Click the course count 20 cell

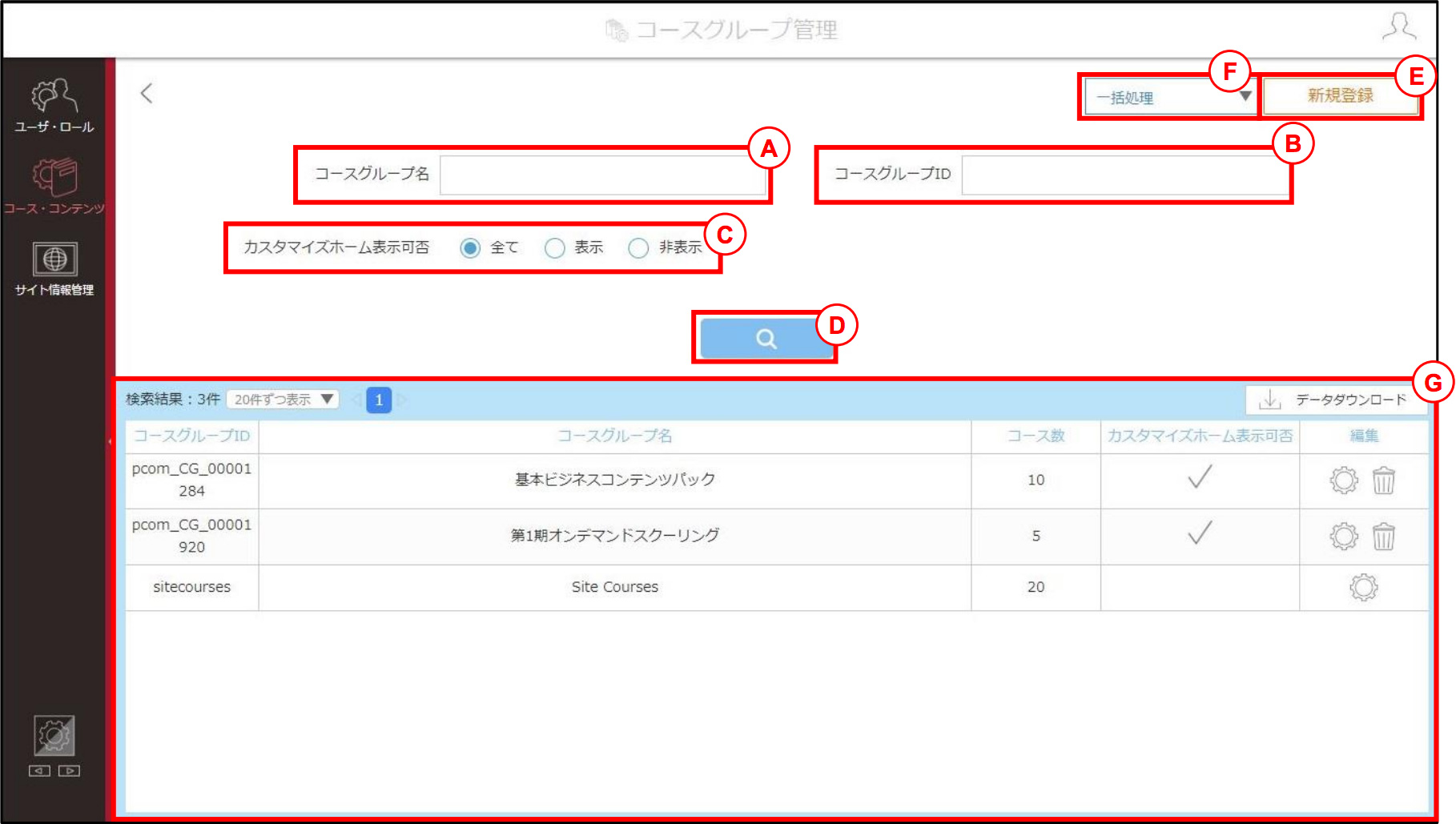click(x=1036, y=587)
